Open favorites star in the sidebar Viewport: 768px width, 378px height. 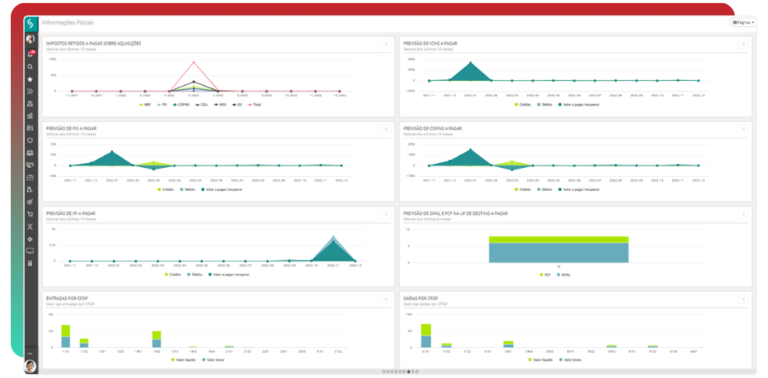click(30, 79)
